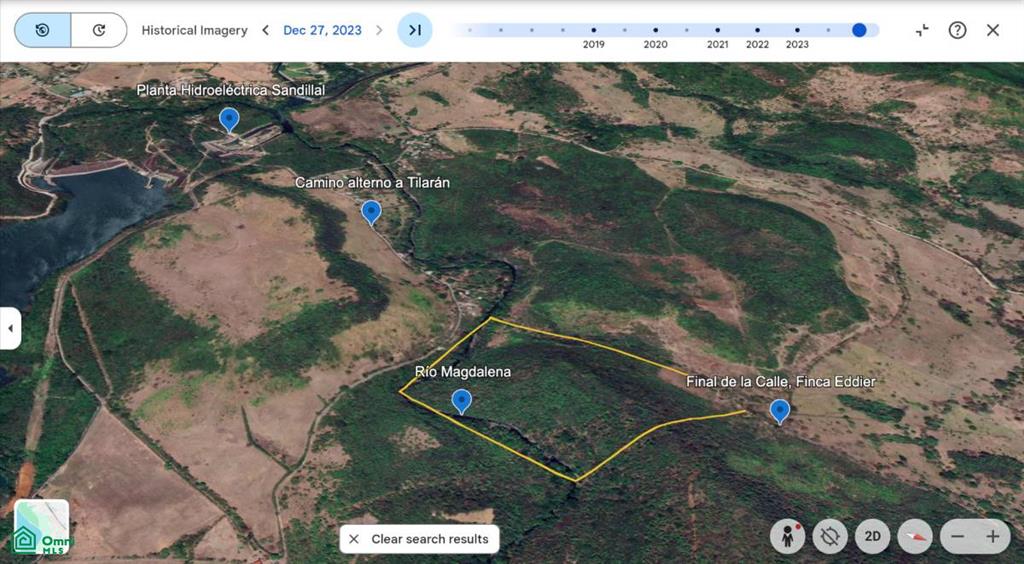Screen dimensions: 1024x564
Task: Collapse the historical imagery toolbar
Action: click(x=922, y=30)
